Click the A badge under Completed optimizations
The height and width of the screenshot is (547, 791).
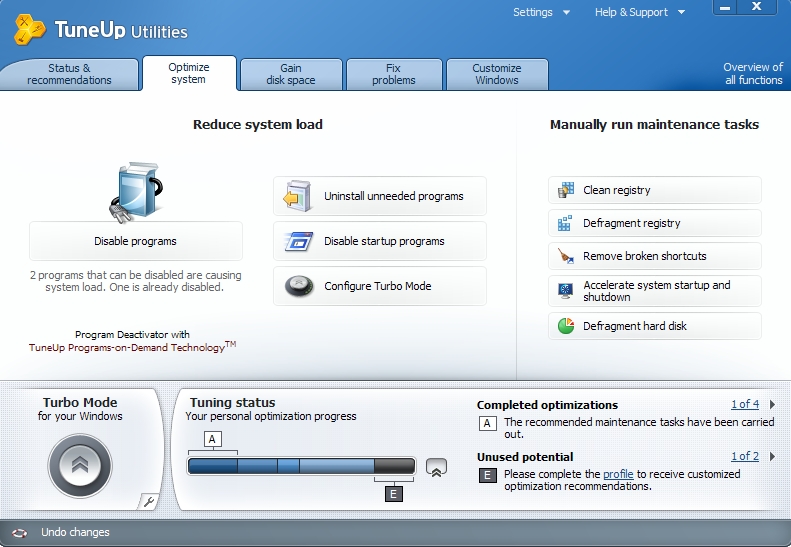click(x=487, y=423)
